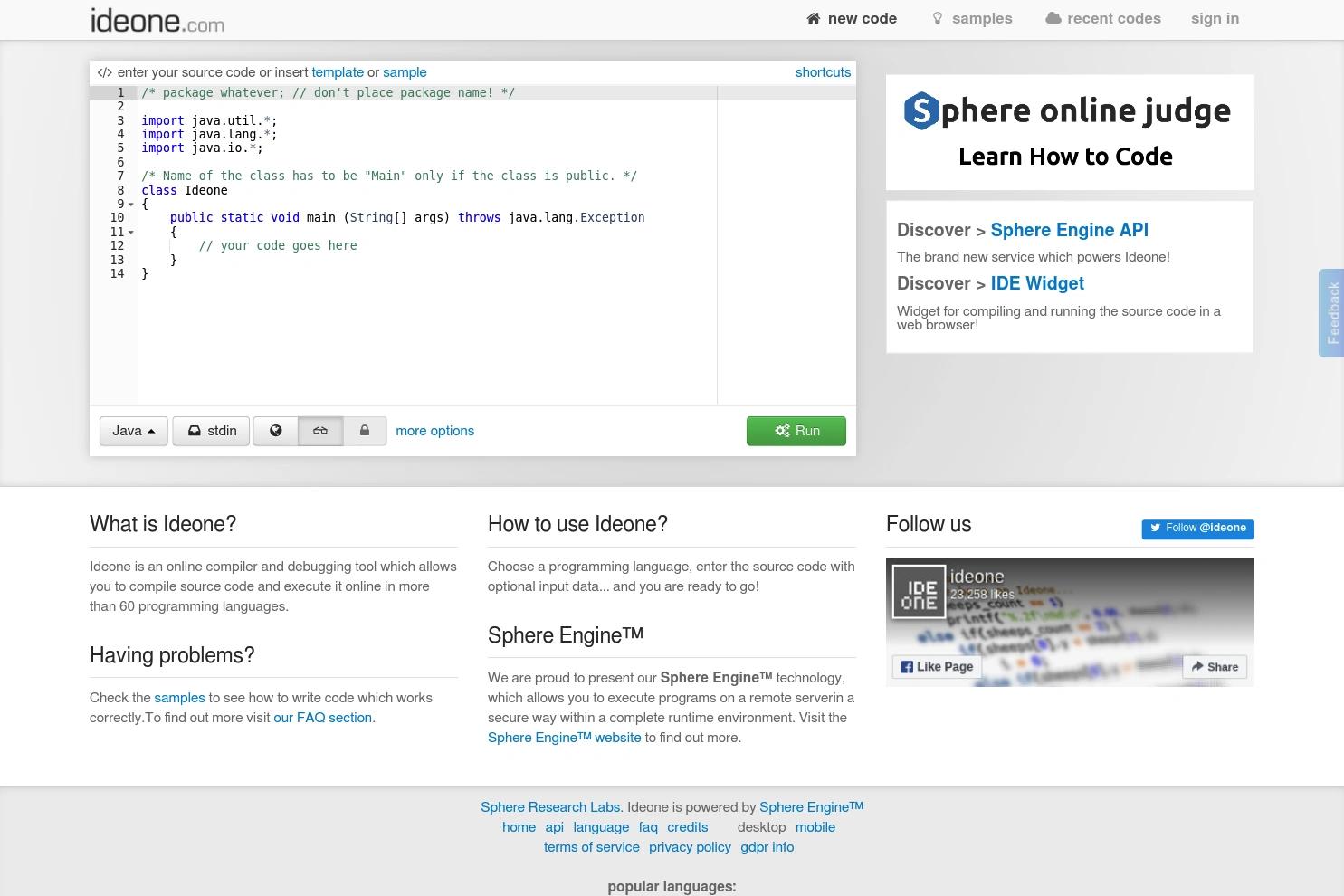Viewport: 1344px width, 896px height.
Task: Open the shortcuts link
Action: [823, 72]
